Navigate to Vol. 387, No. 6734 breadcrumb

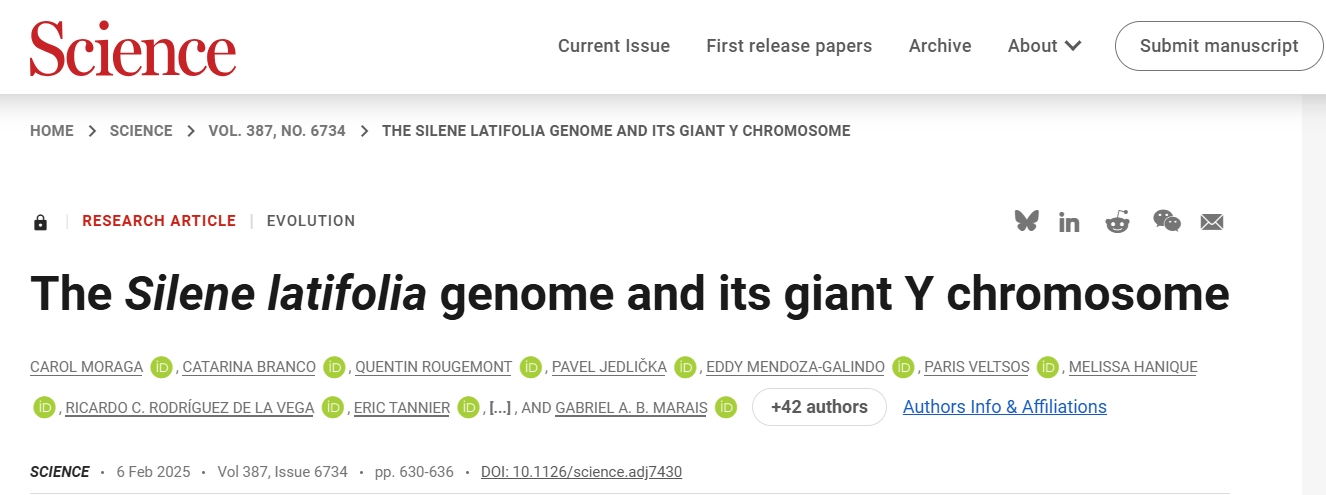tap(277, 131)
